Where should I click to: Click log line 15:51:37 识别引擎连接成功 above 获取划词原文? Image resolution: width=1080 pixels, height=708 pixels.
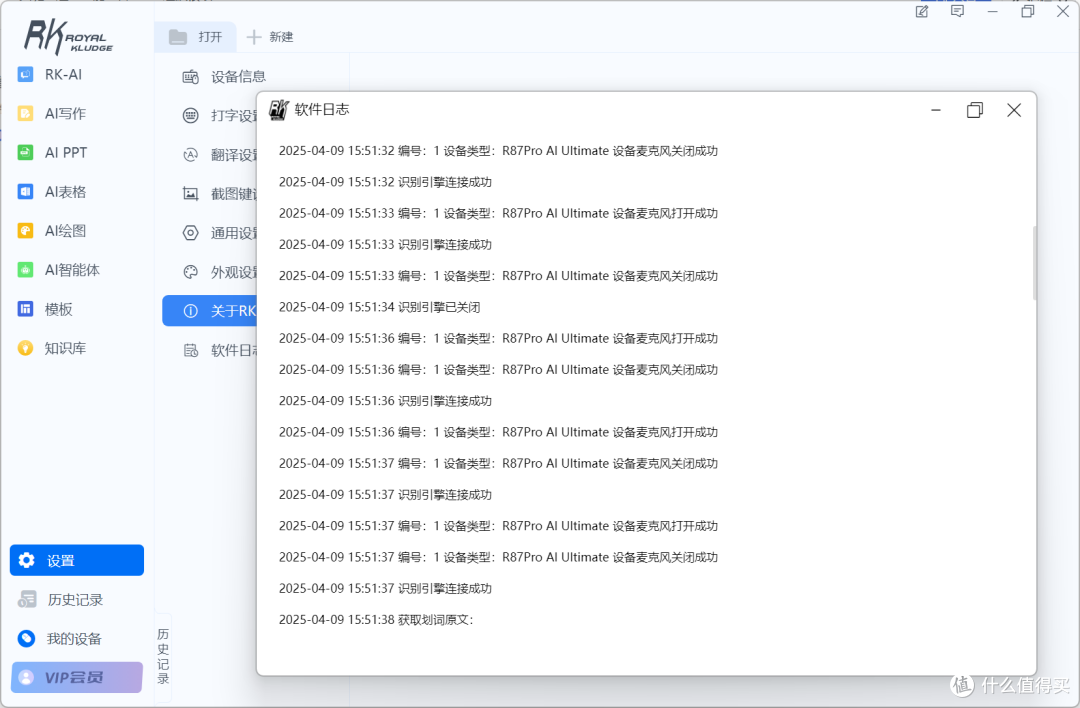point(385,589)
